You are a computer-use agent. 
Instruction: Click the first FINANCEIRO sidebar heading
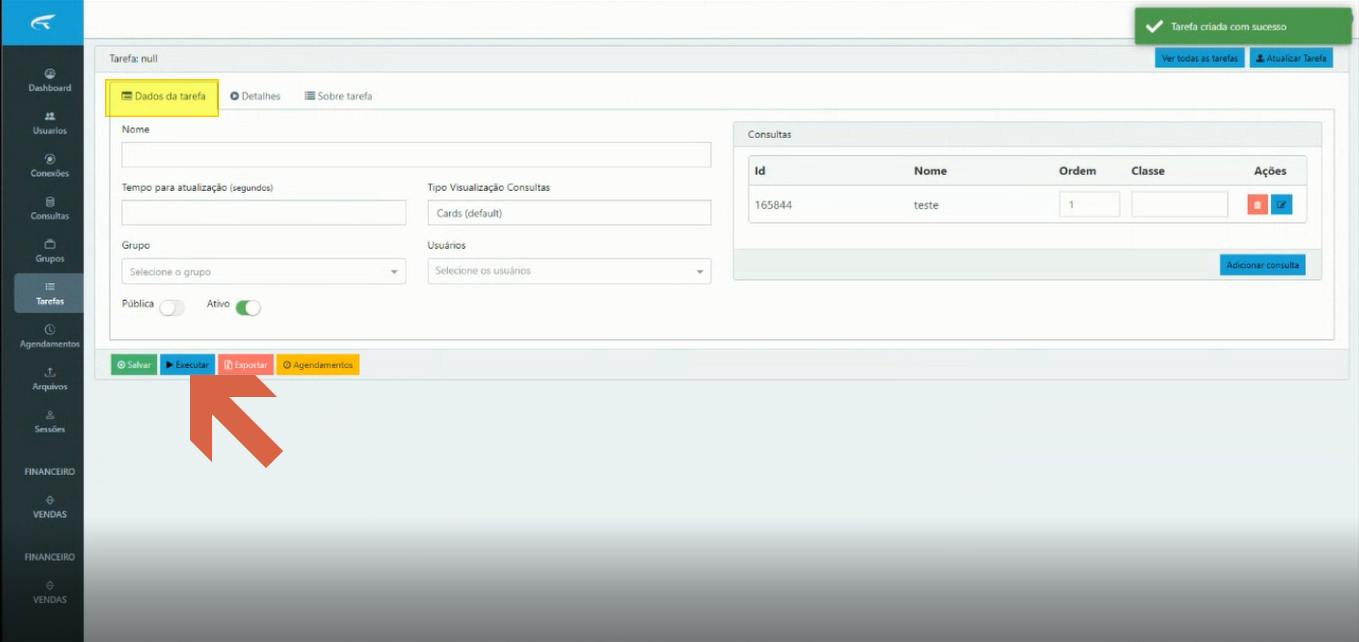click(49, 471)
